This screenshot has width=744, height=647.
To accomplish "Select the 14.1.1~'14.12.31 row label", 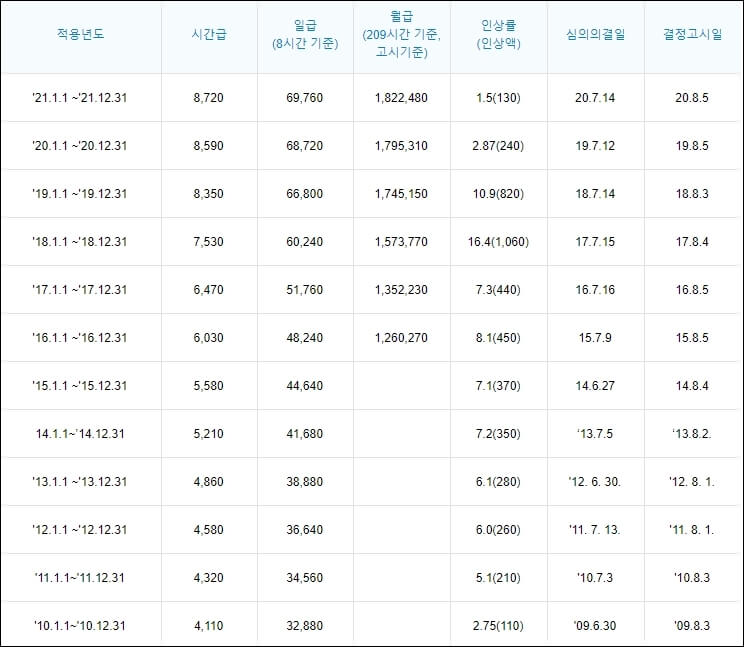I will 80,434.
